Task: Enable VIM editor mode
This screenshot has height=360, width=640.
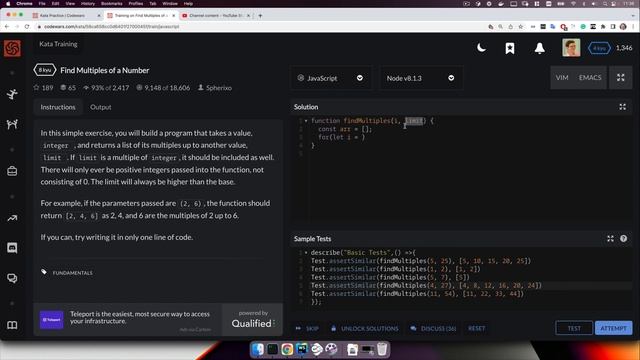Action: click(x=562, y=78)
